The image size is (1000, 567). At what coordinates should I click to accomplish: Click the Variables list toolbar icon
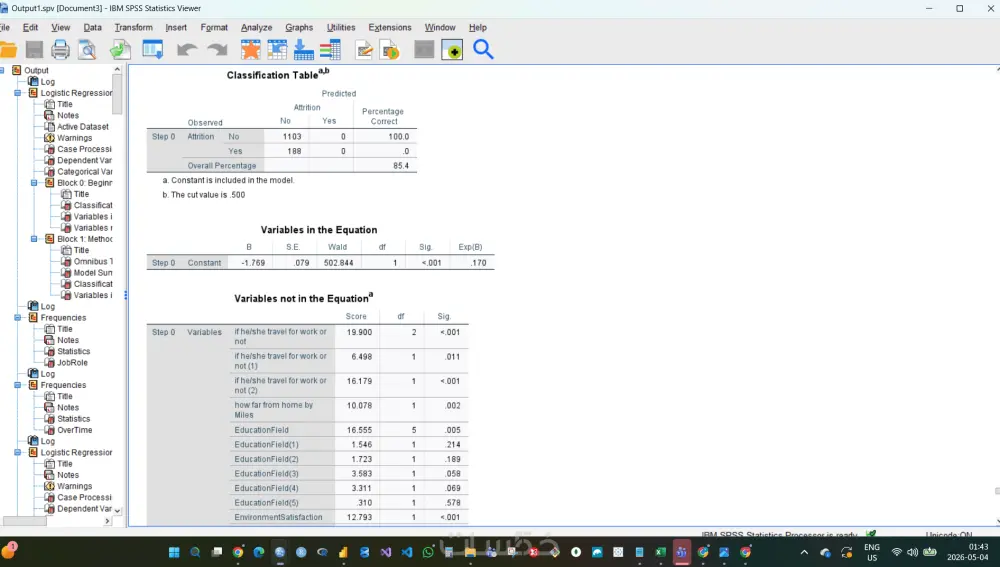coord(330,50)
